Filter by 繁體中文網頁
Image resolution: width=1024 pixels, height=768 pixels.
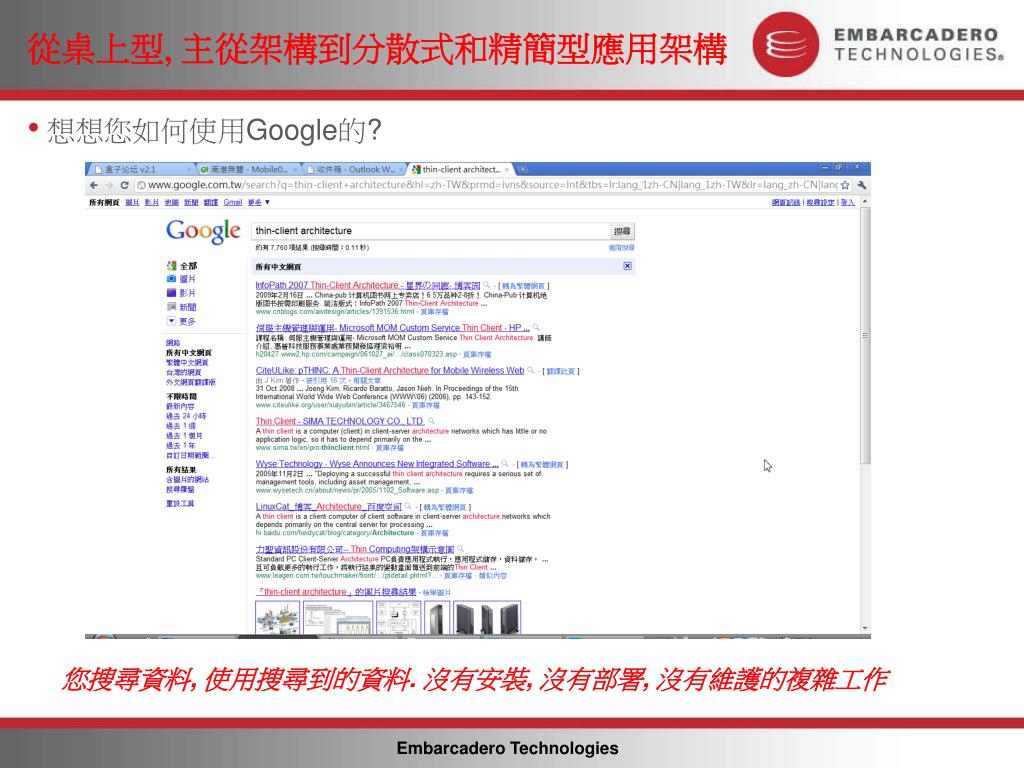187,362
